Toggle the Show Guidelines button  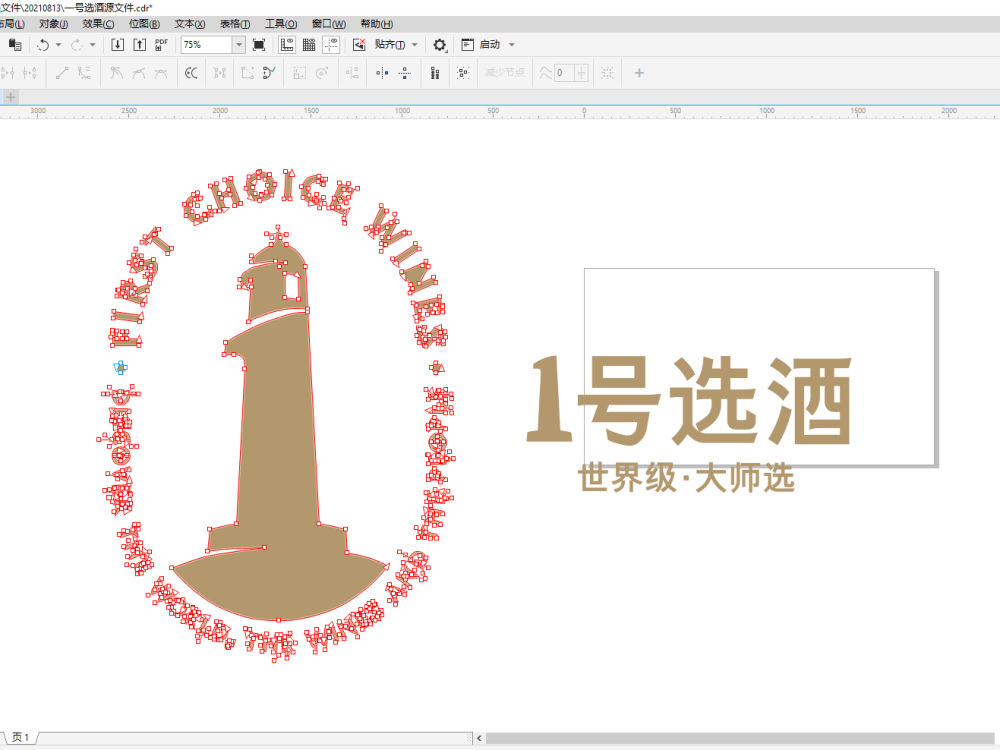tap(331, 45)
